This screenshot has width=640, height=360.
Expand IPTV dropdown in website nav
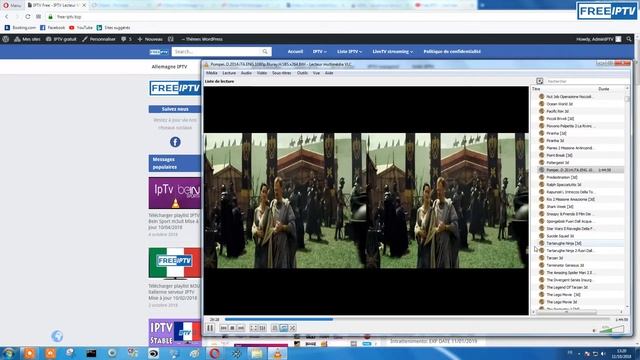320,51
